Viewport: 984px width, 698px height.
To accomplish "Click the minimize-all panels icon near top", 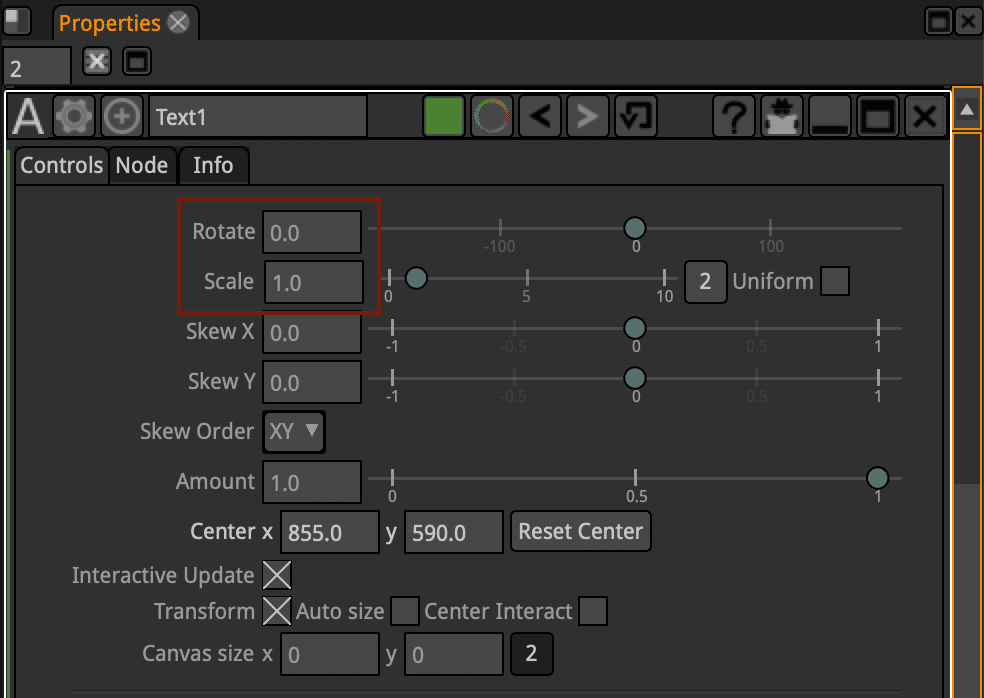I will [137, 61].
